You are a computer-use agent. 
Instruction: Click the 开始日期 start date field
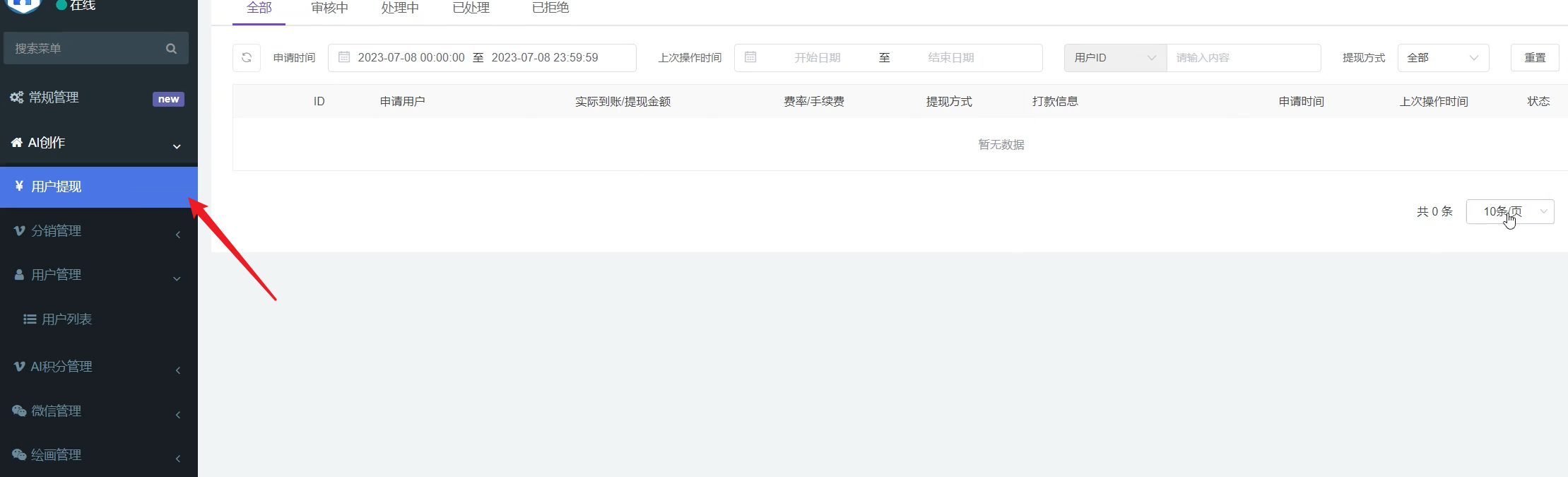pos(818,58)
